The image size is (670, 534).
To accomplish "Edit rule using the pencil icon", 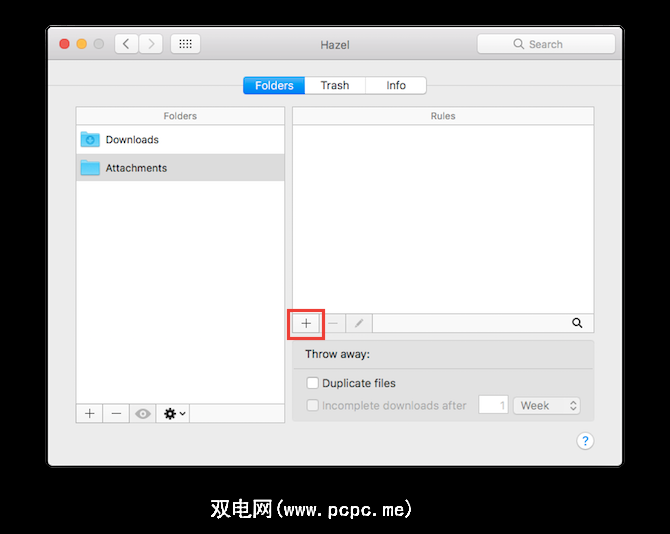I will [359, 323].
